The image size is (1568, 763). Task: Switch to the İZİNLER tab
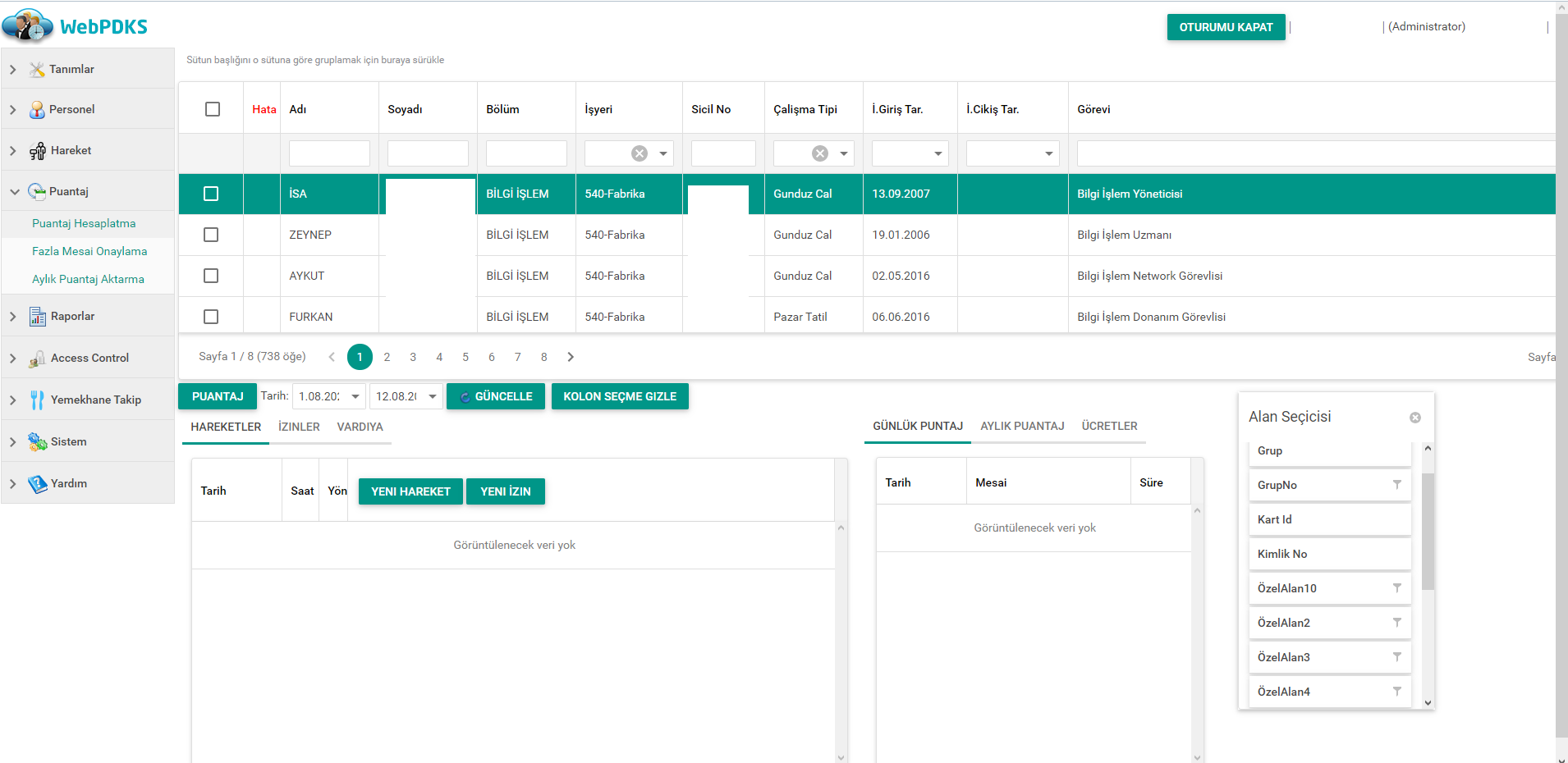tap(299, 427)
